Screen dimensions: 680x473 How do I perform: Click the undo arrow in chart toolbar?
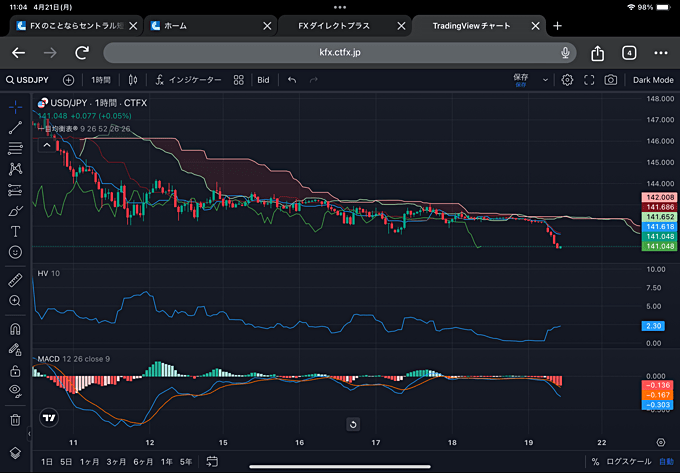292,80
